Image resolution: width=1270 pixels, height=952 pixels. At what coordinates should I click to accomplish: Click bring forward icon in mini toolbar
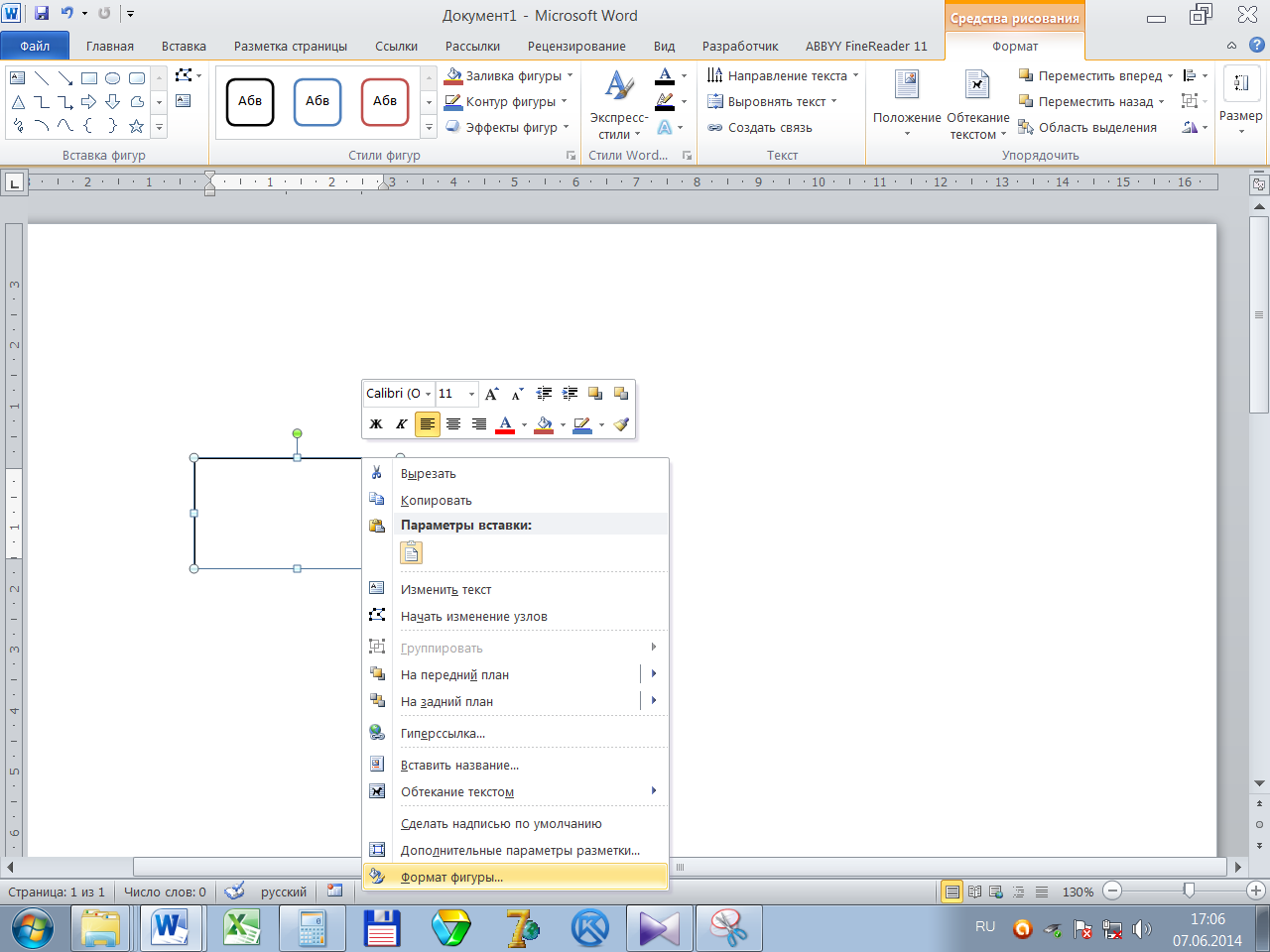coord(595,394)
